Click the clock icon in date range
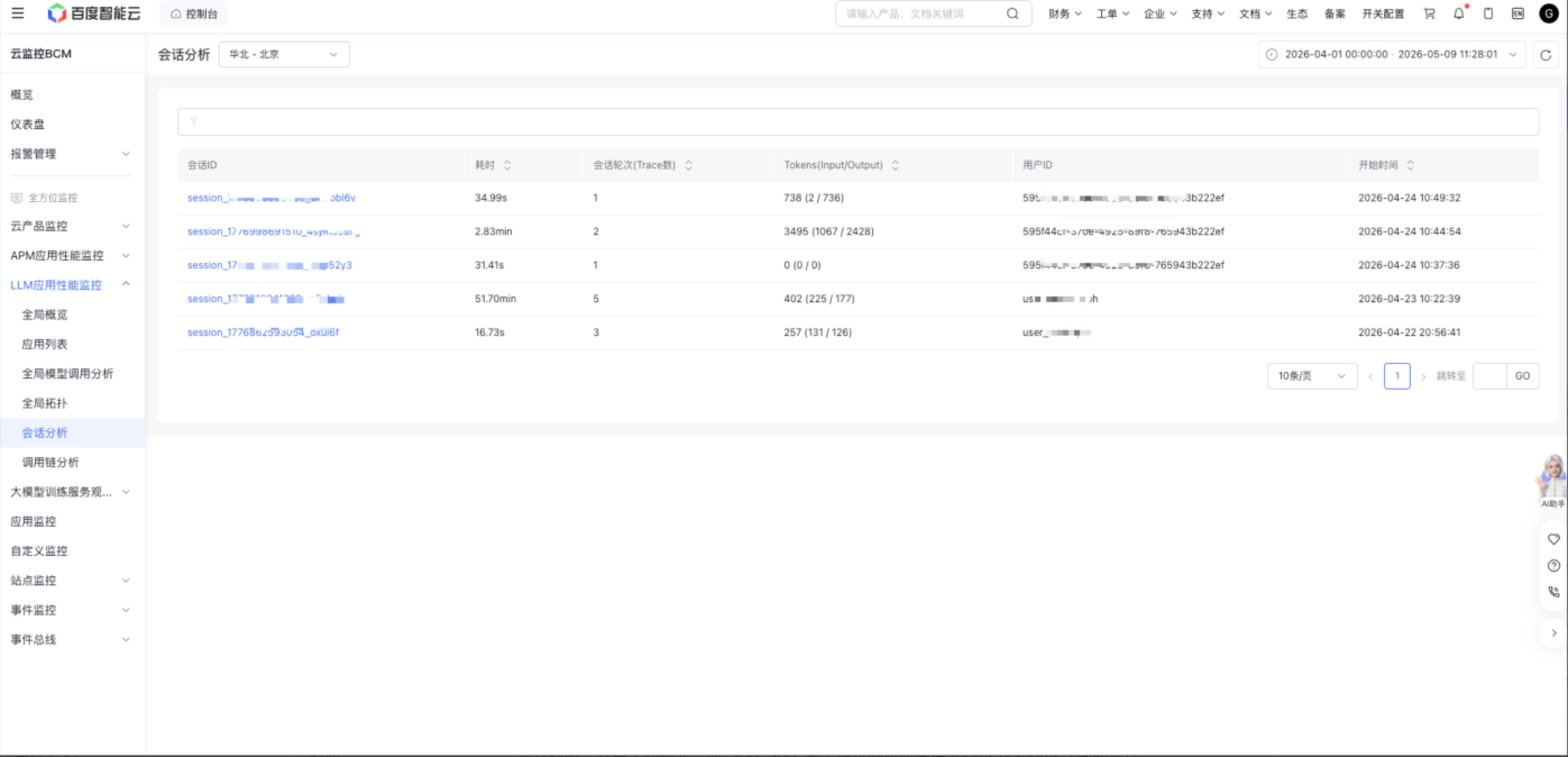Viewport: 1568px width, 757px height. (1272, 55)
